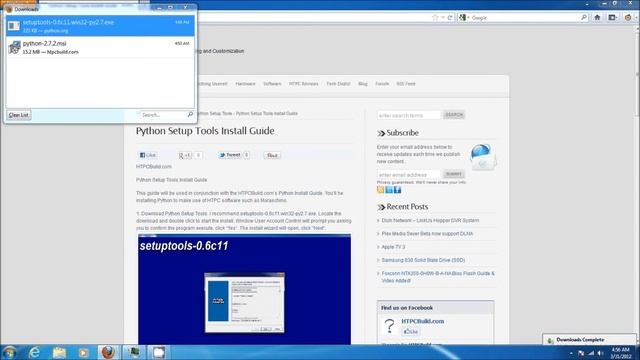
Task: Open Tech Digest menu item
Action: (x=338, y=84)
